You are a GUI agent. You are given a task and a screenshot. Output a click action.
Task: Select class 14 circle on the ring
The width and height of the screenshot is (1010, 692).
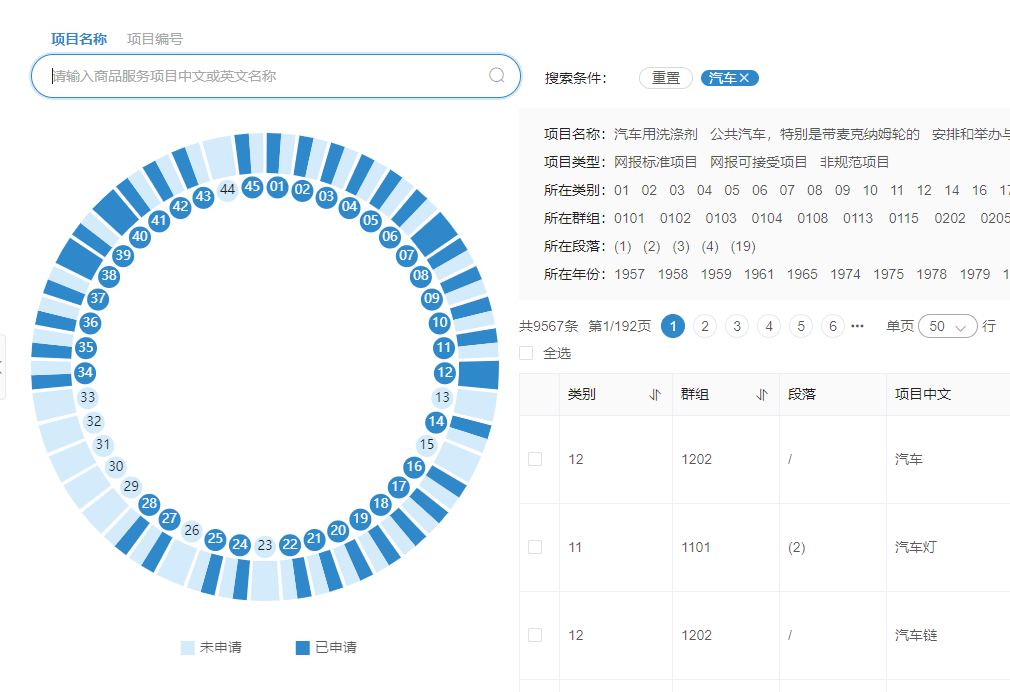(436, 421)
